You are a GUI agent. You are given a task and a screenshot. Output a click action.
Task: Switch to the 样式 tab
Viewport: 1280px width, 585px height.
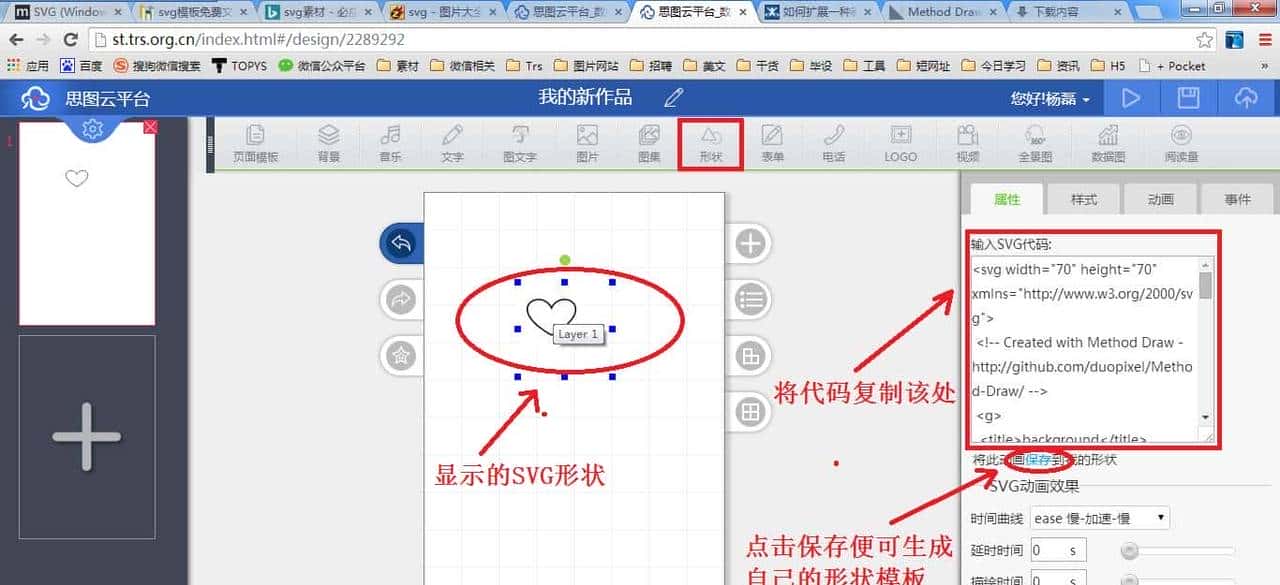1083,198
